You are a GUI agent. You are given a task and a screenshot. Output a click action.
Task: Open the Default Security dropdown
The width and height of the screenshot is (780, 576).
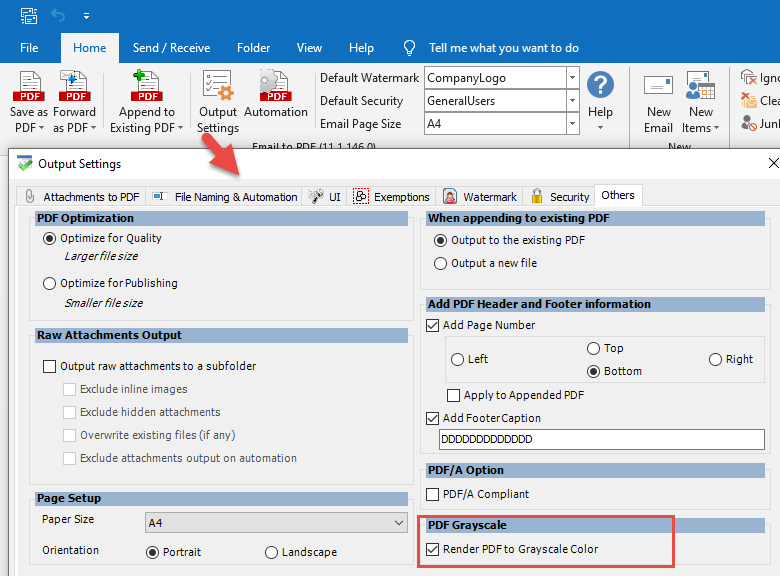tap(572, 101)
